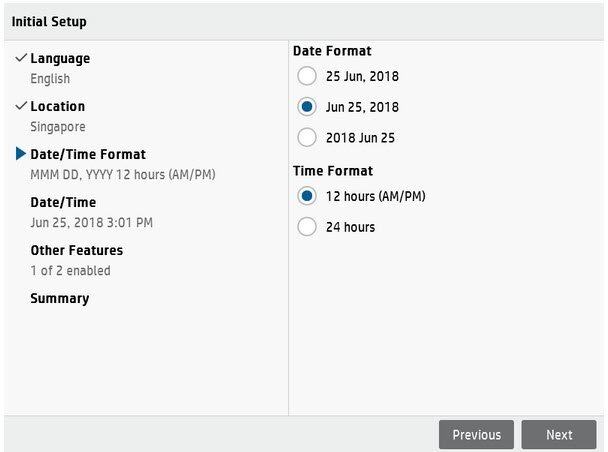Select the 25 Jun, 2018 date format
608x452 pixels.
307,76
